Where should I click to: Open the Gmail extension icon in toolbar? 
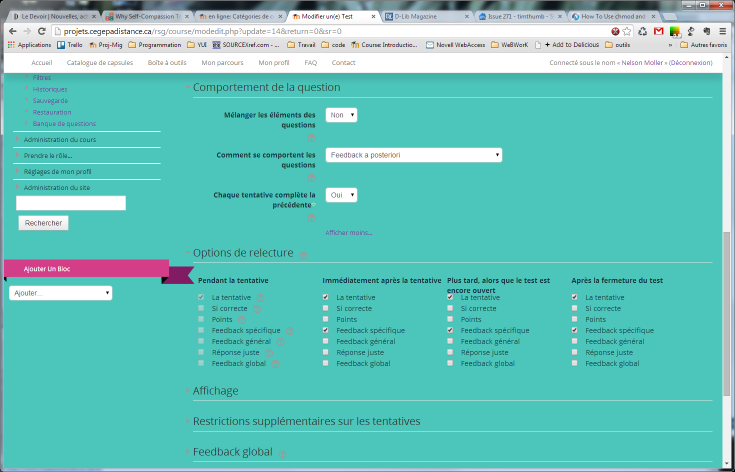click(x=658, y=31)
